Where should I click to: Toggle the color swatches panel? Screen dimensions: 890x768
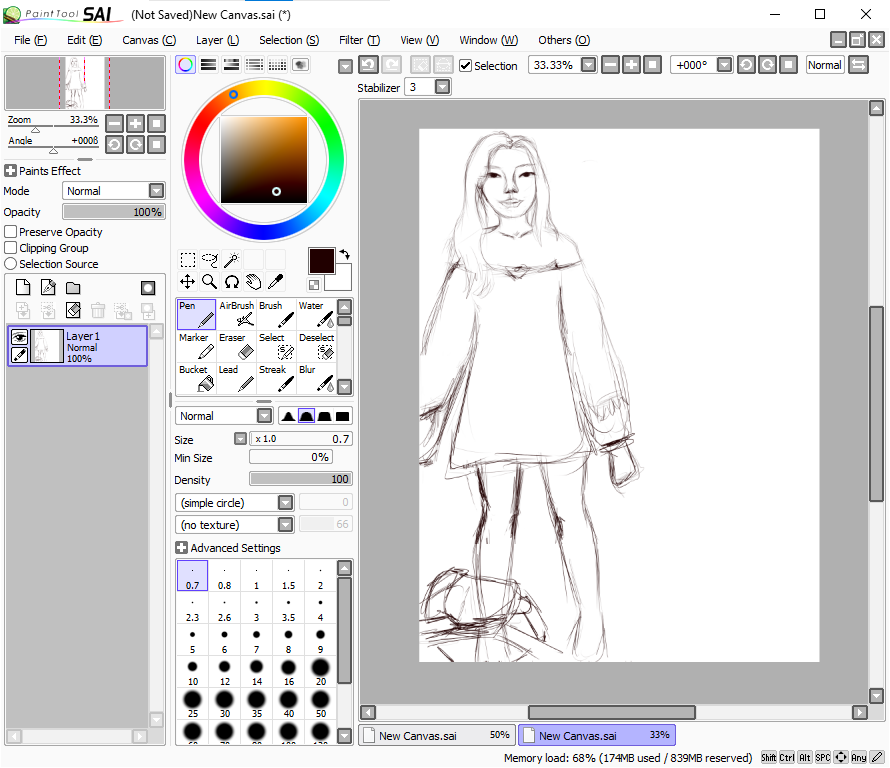point(277,65)
